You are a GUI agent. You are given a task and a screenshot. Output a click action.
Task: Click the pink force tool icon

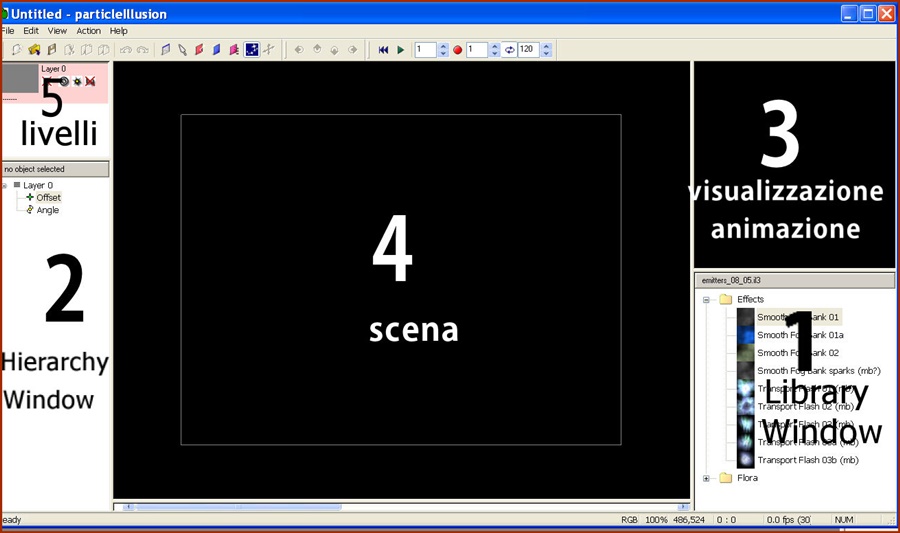point(234,50)
